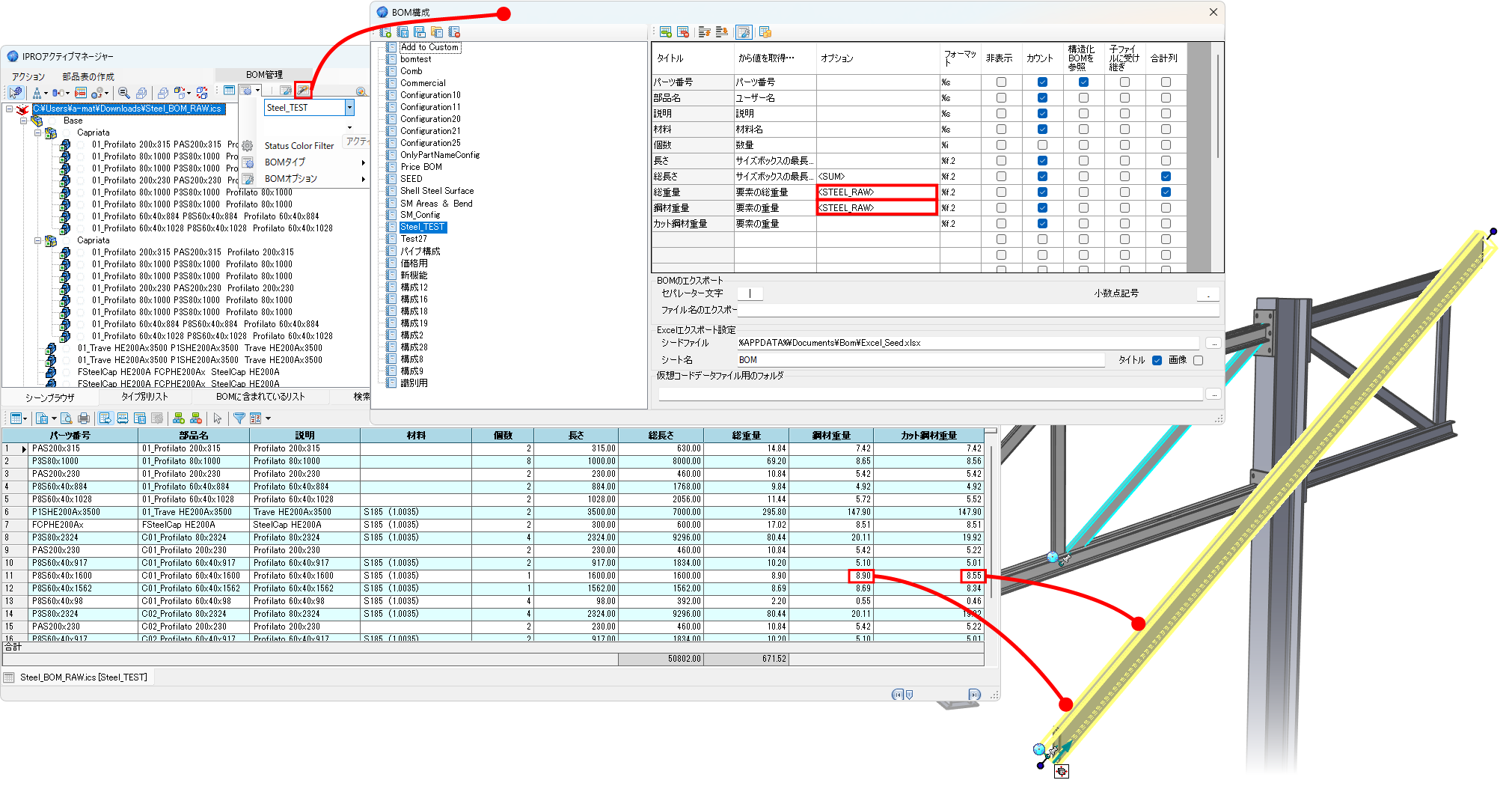Click the remove column row icon
This screenshot has width=1512, height=786.
pyautogui.click(x=683, y=32)
